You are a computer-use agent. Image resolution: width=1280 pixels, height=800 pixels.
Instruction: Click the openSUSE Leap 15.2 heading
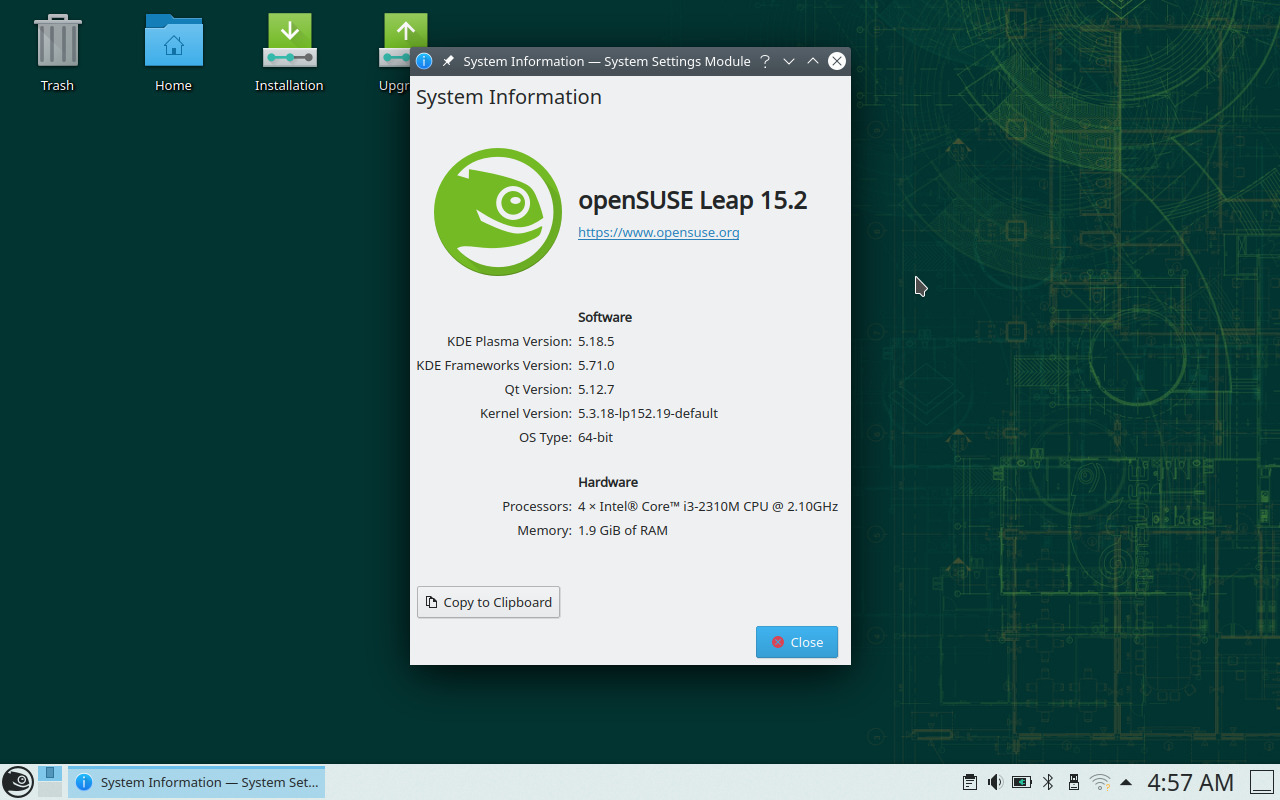693,200
